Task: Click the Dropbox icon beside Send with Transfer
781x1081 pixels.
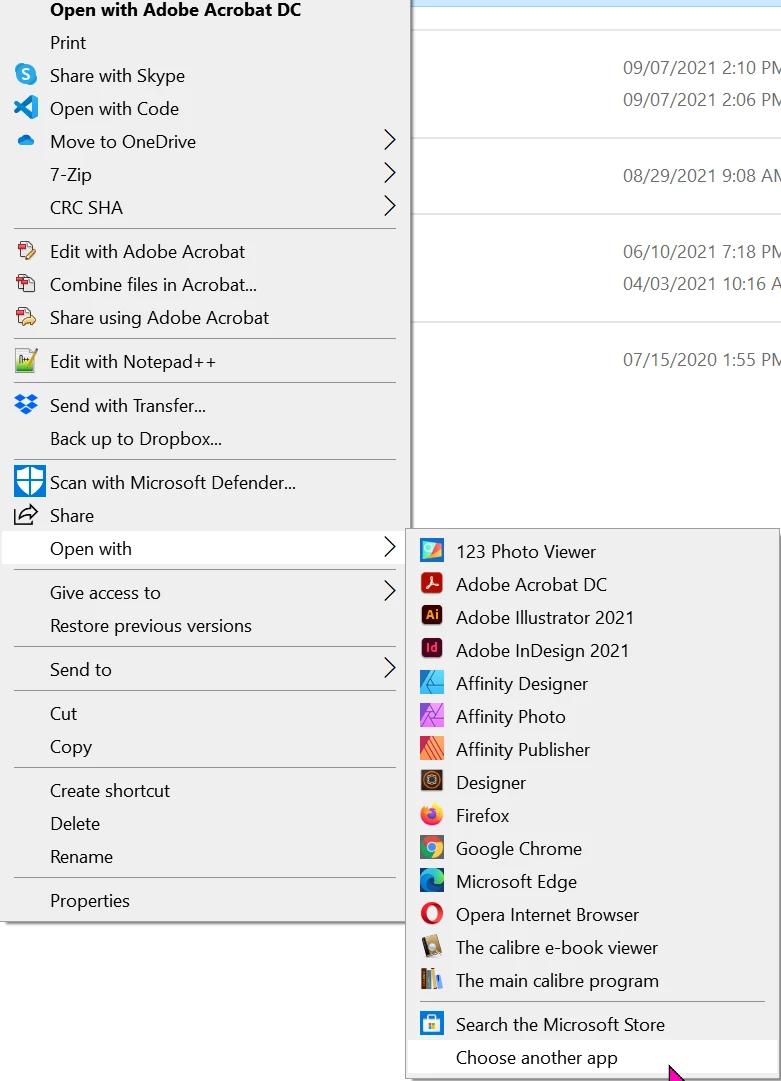Action: click(x=26, y=405)
